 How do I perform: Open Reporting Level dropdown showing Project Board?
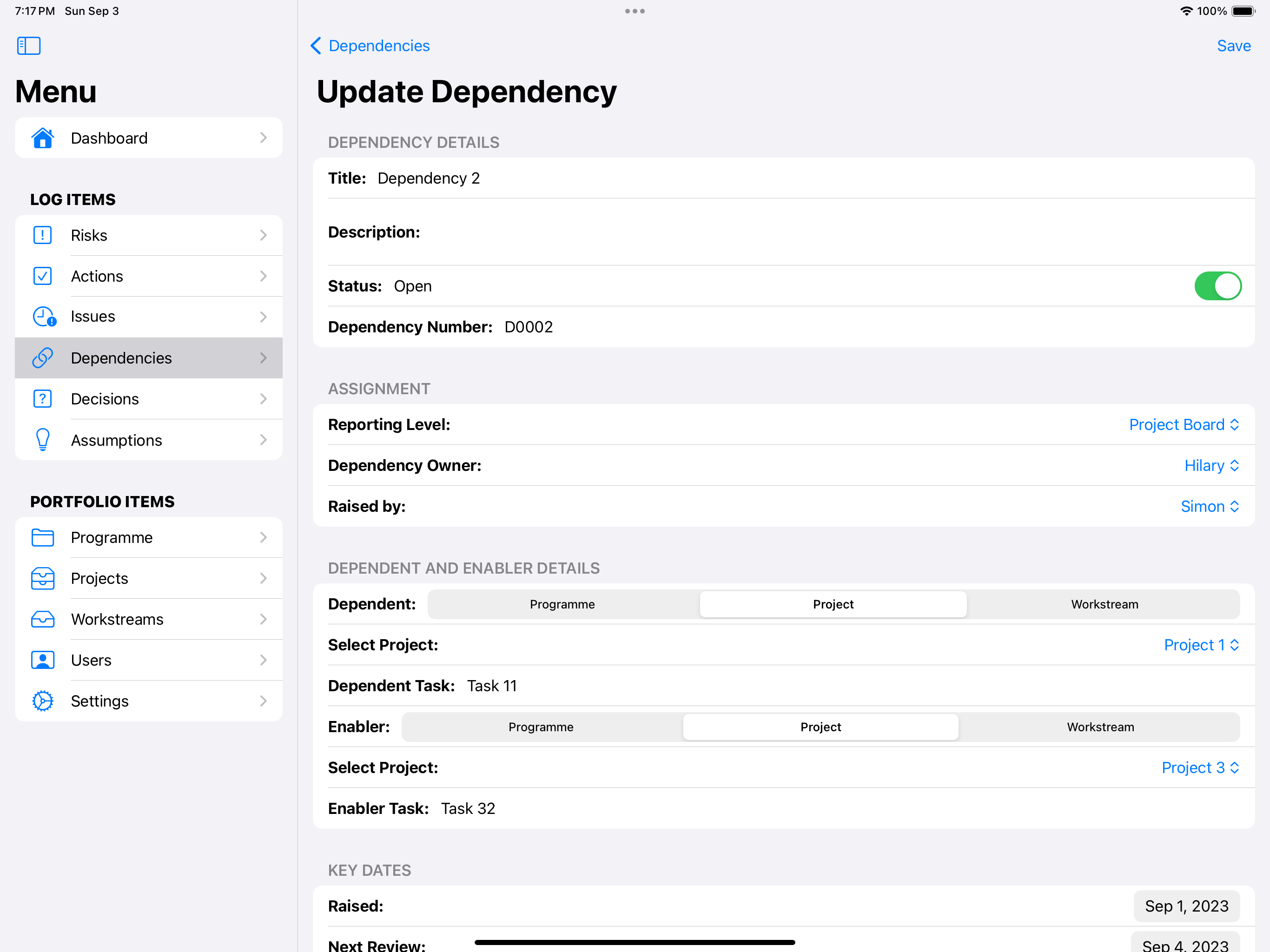tap(1184, 424)
